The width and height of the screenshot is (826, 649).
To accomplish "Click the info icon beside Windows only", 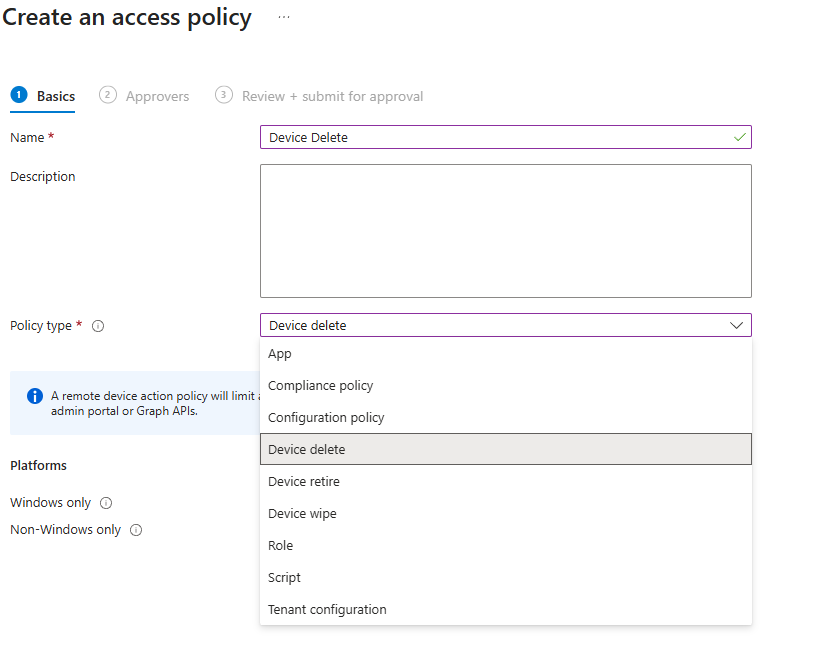I will click(106, 503).
